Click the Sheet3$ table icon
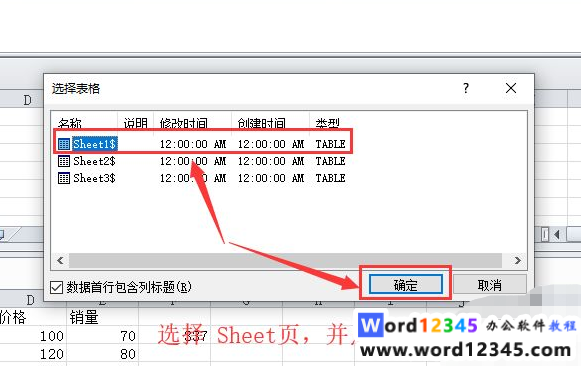This screenshot has height=366, width=581. [x=64, y=178]
